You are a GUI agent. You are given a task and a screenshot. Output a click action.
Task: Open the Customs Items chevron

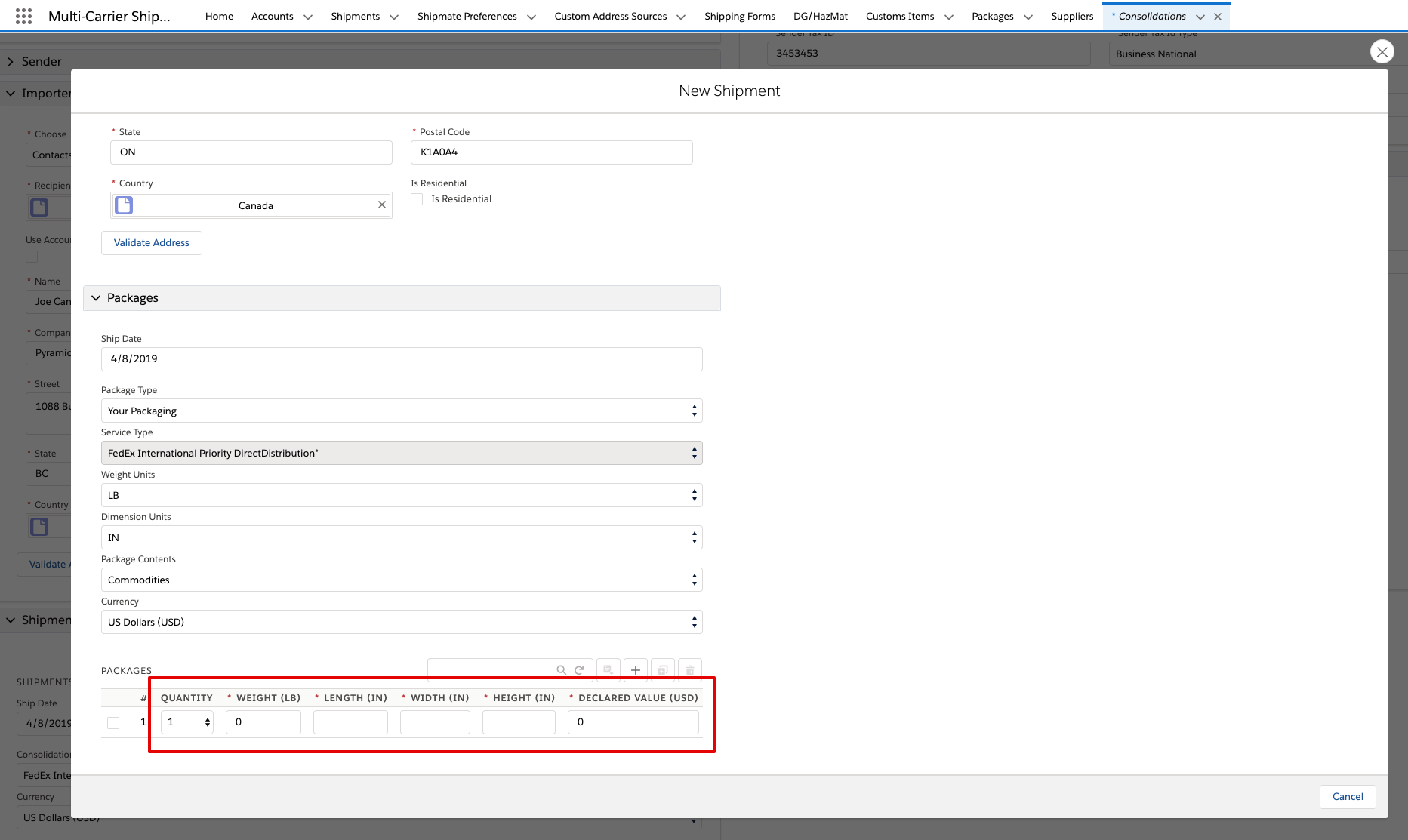(949, 17)
